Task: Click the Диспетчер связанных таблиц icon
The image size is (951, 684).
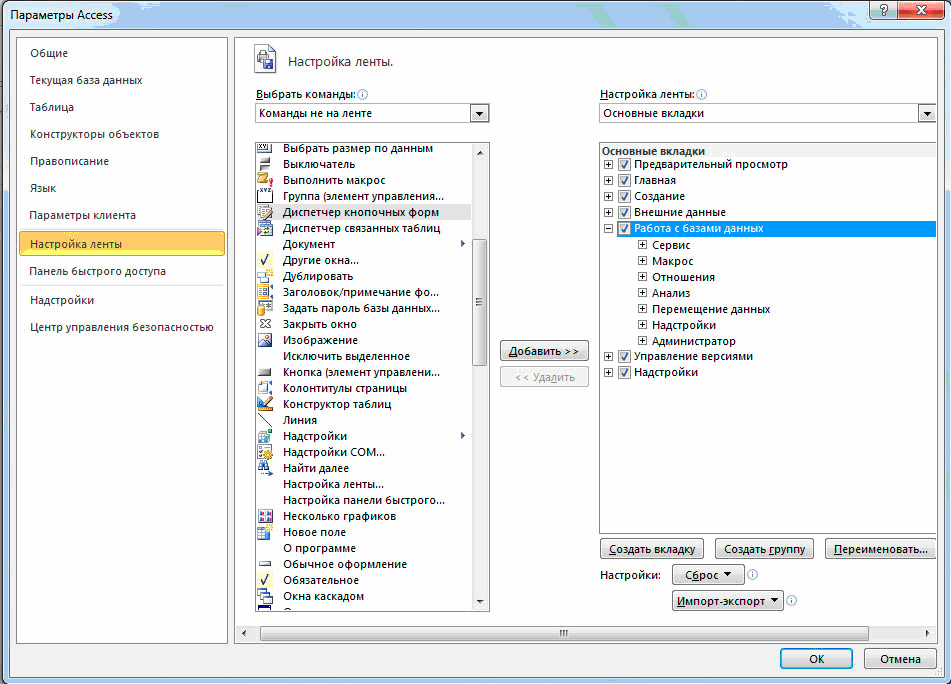Action: pos(264,228)
